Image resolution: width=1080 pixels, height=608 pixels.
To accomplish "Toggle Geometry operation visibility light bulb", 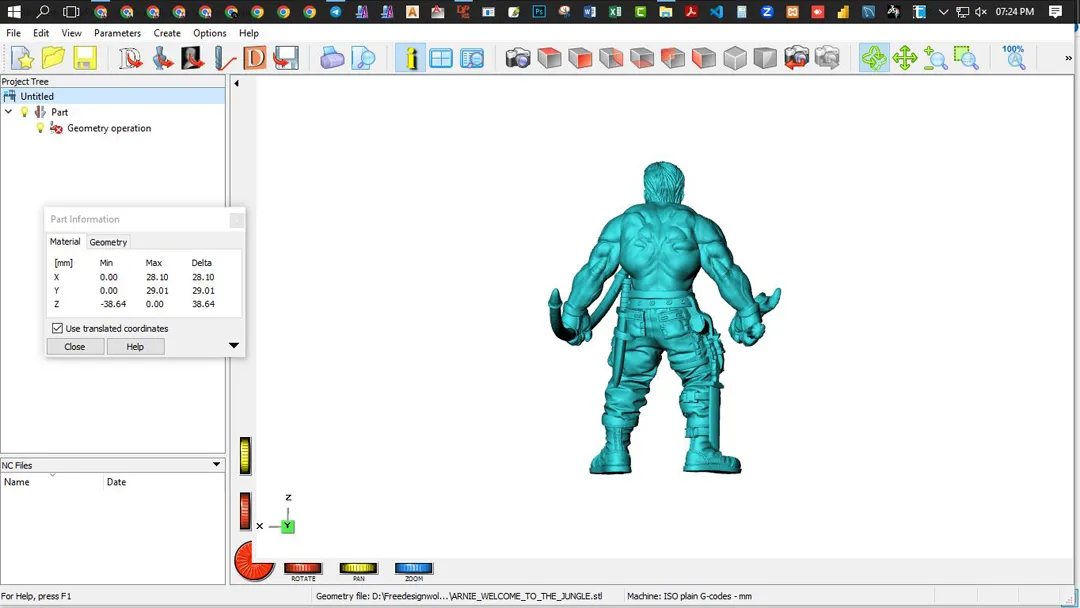I will pos(40,128).
